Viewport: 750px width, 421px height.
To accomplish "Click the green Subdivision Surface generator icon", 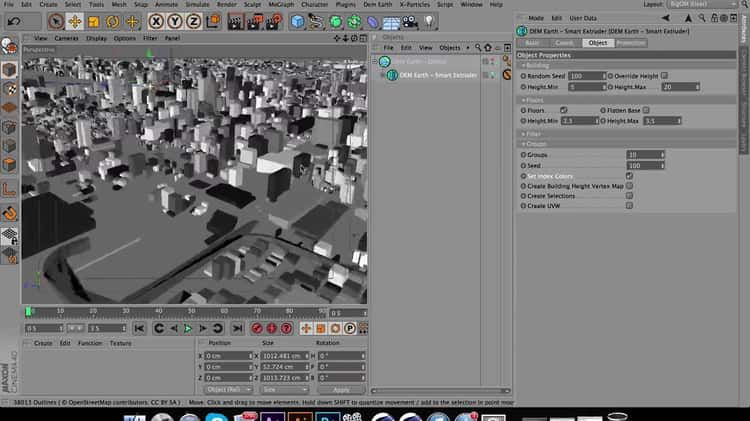I will click(x=335, y=22).
